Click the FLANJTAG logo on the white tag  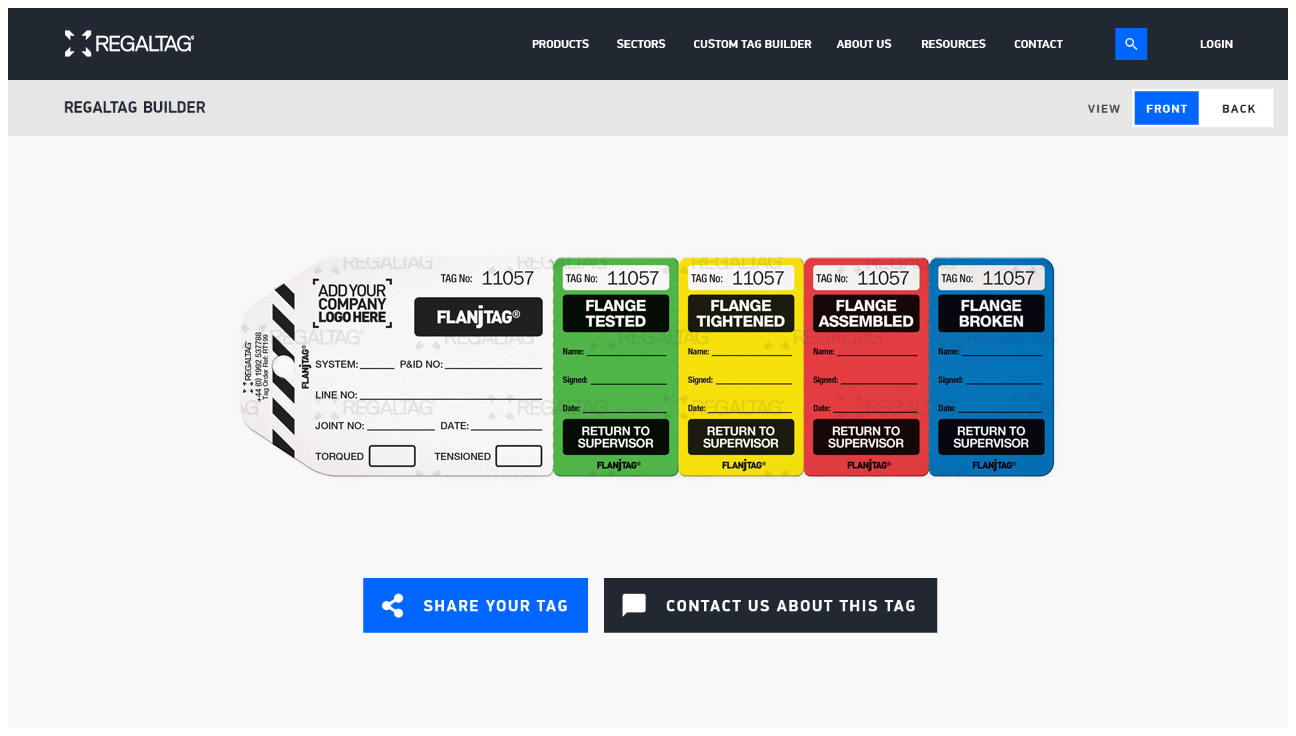click(x=478, y=317)
